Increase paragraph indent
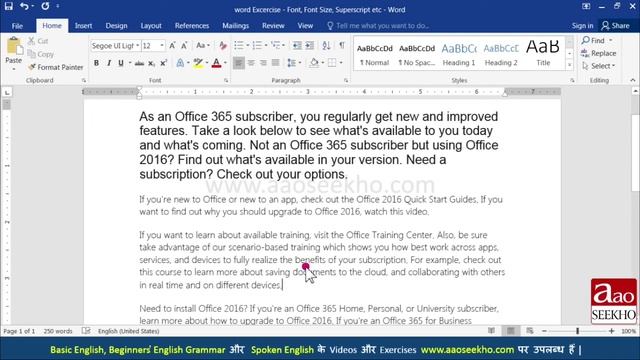This screenshot has width=640, height=360. click(310, 46)
